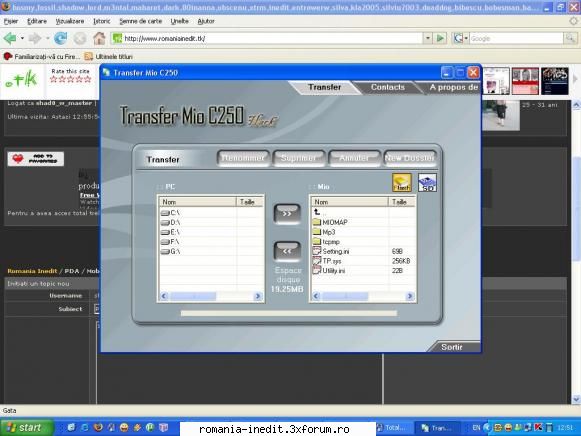Open Familiarizati-va cu Firefox bookmark
This screenshot has width=581, height=436.
(42, 56)
